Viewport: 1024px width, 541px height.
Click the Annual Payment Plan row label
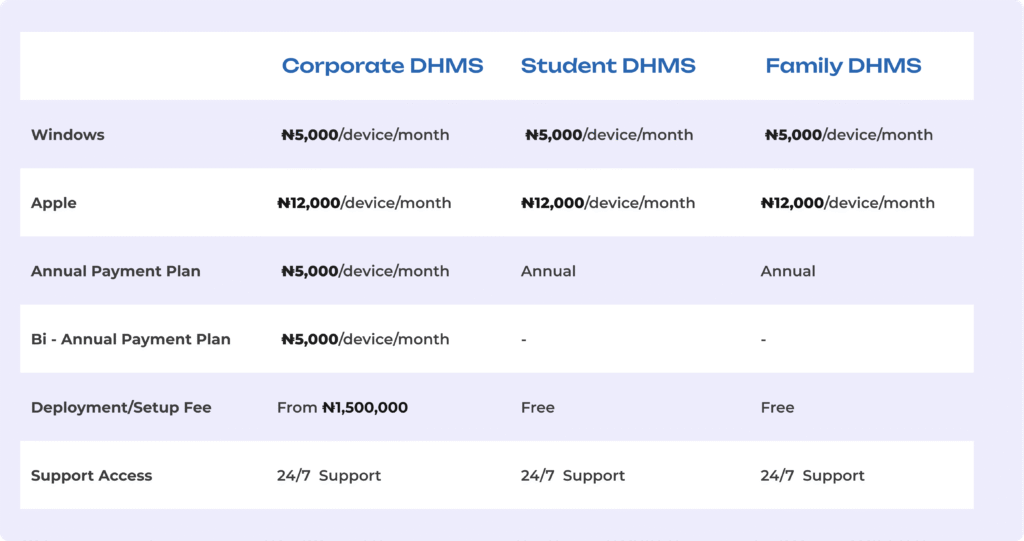tap(116, 271)
